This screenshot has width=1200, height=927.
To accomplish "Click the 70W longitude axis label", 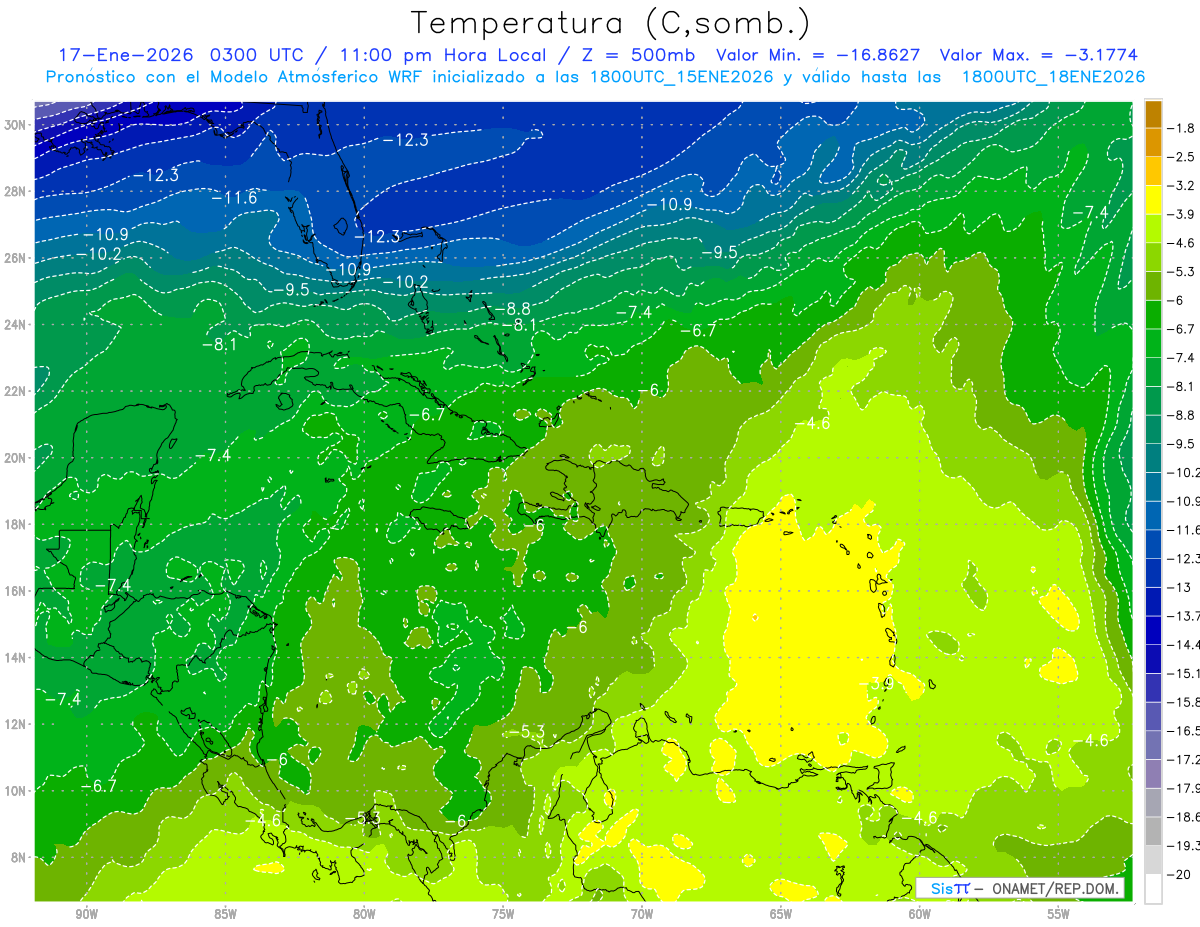I will coord(642,914).
